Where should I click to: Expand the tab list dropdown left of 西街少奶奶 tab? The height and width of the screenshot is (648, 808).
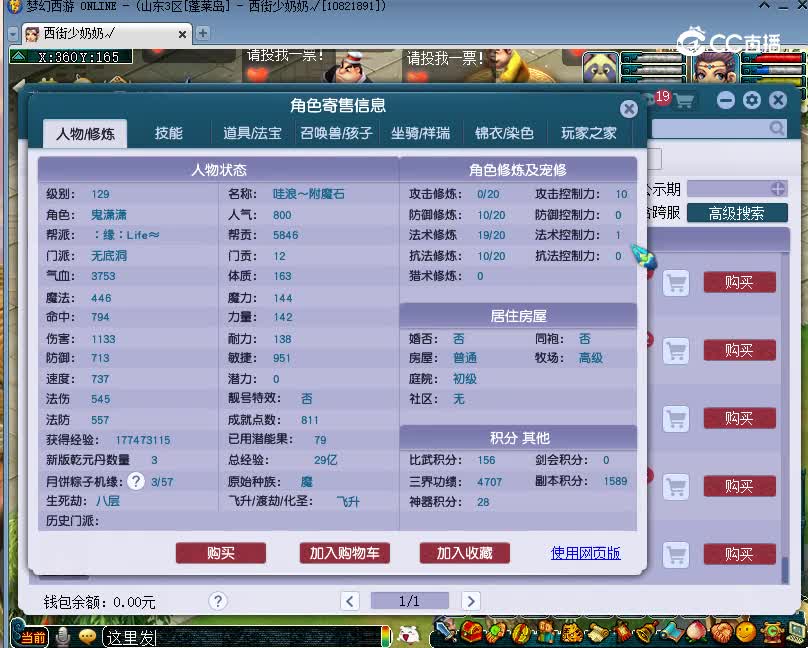(13, 34)
